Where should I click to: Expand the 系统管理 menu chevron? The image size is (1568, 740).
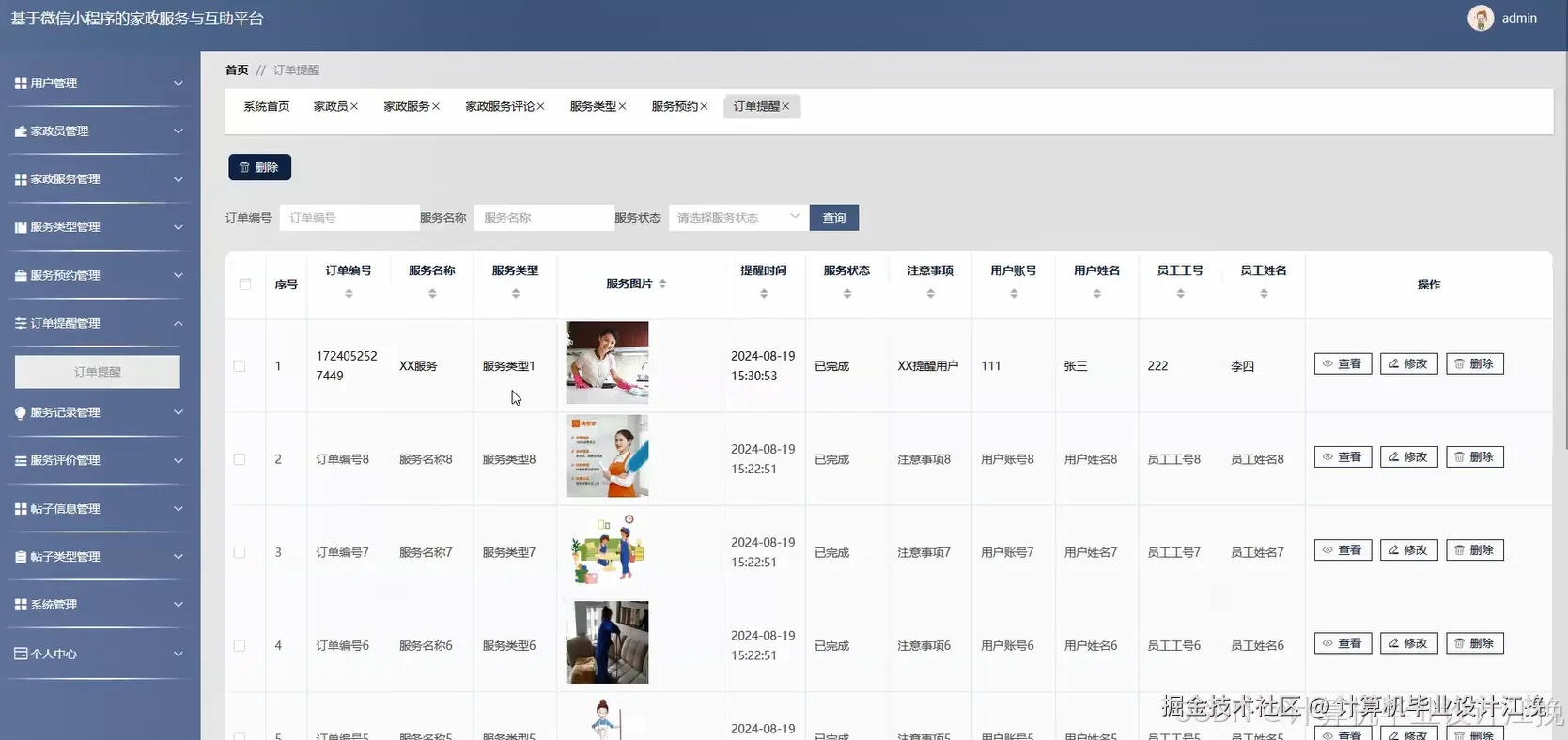click(179, 605)
